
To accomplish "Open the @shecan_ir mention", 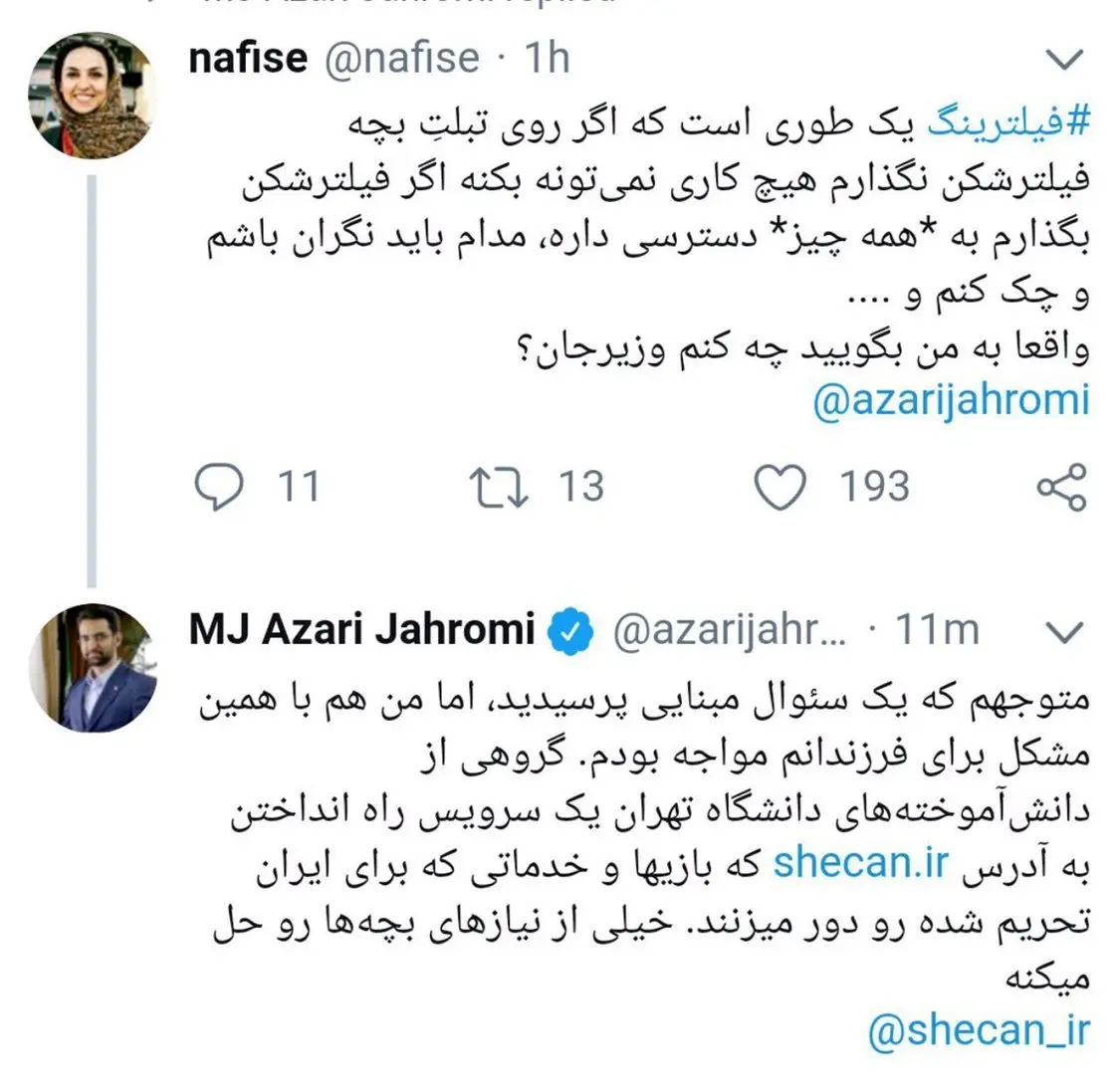I will (979, 1031).
